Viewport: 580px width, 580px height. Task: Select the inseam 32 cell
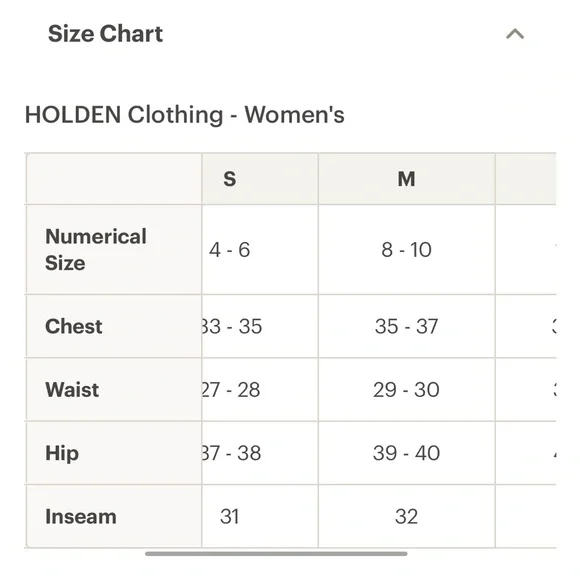[x=407, y=516]
